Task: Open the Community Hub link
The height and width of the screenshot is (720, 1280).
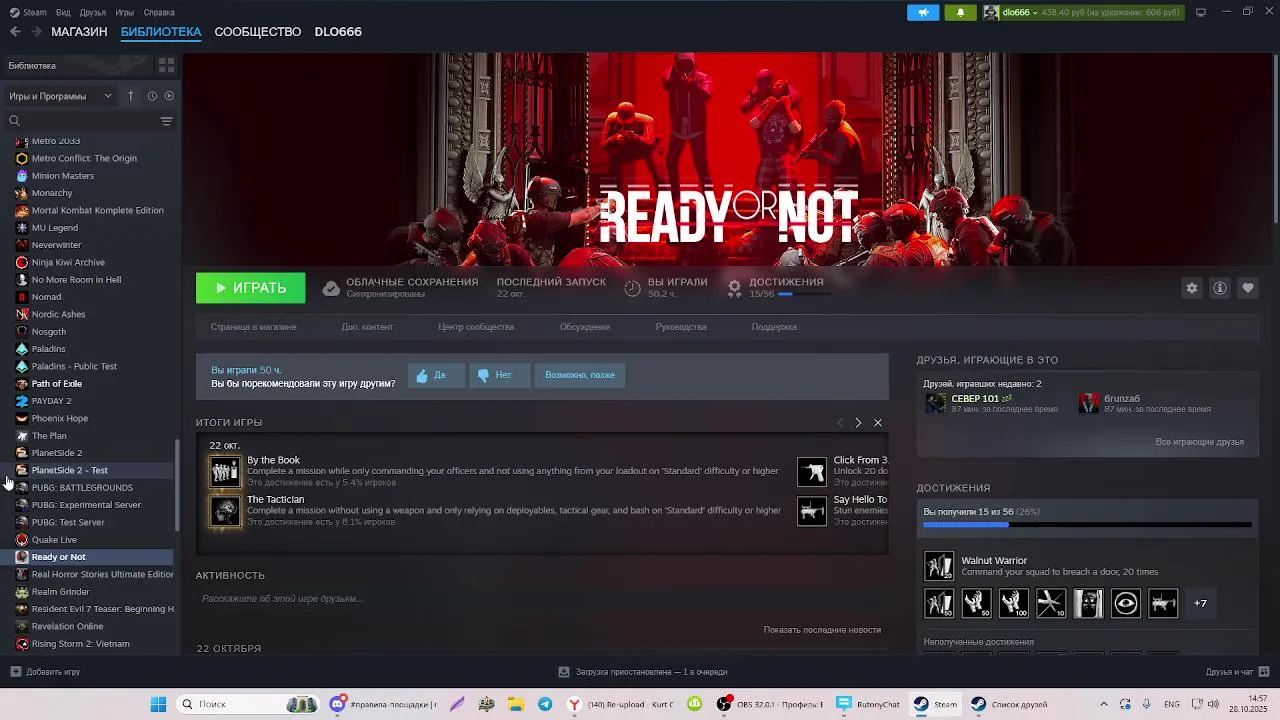Action: (476, 327)
